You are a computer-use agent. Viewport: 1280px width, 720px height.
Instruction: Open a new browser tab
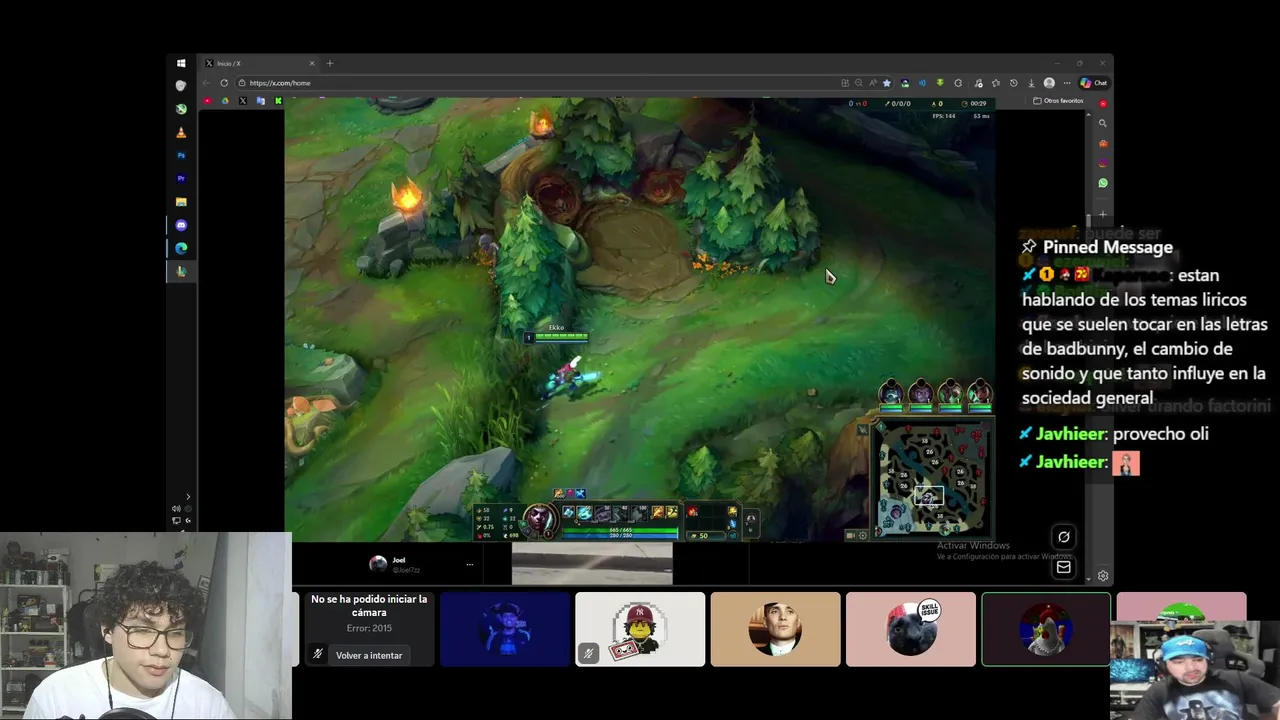tap(330, 63)
